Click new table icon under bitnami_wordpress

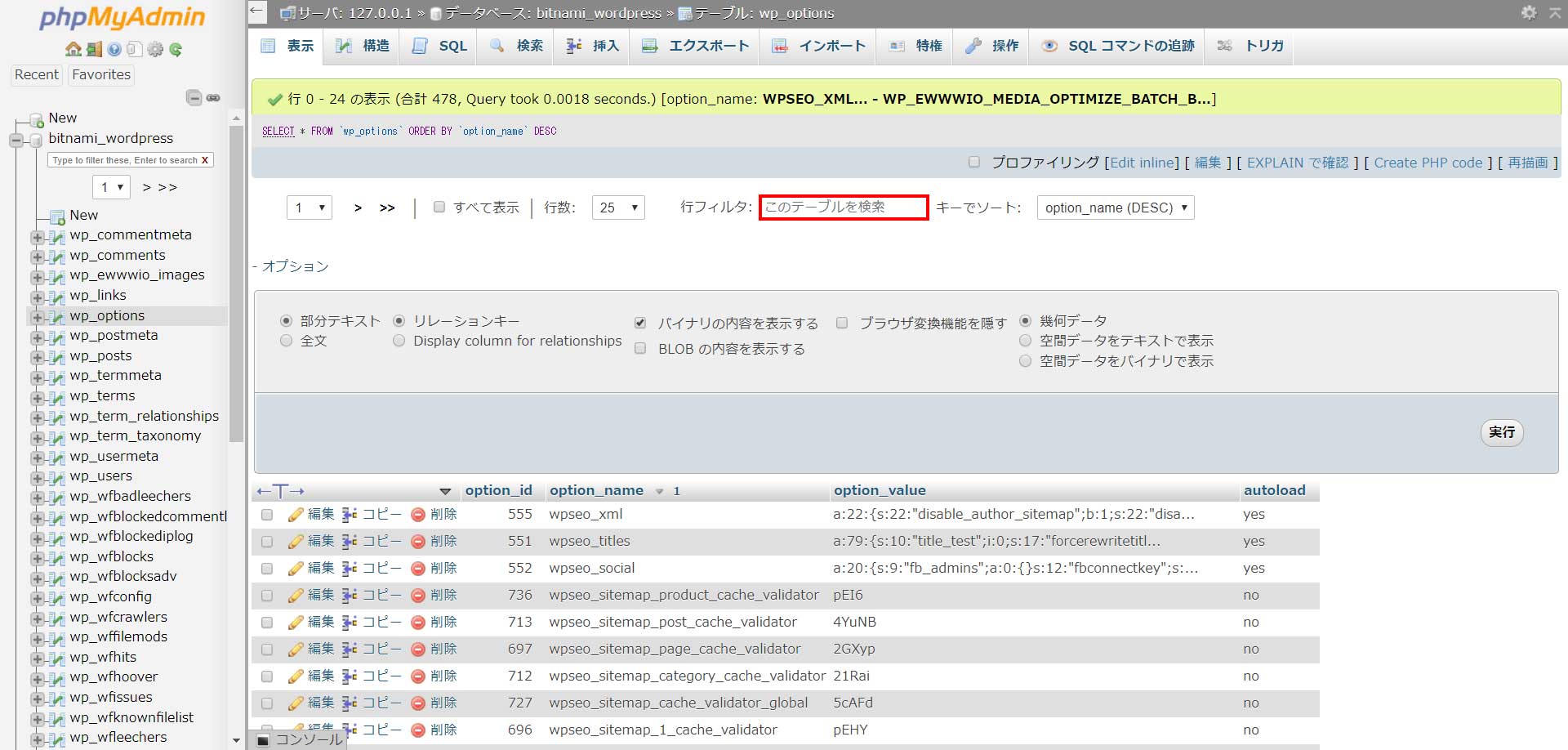[57, 217]
